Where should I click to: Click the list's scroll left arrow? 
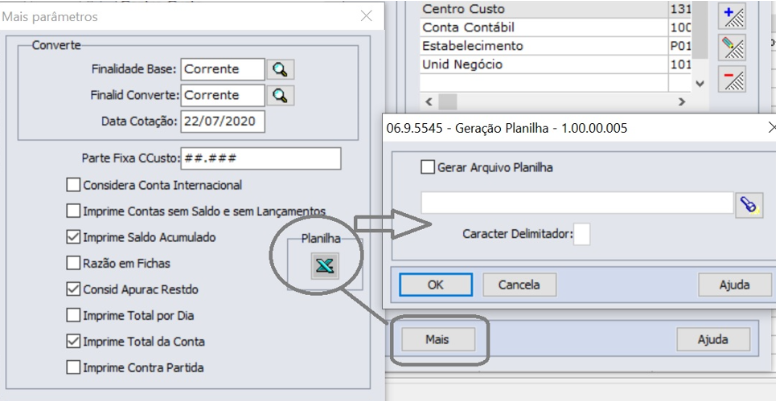click(x=429, y=102)
